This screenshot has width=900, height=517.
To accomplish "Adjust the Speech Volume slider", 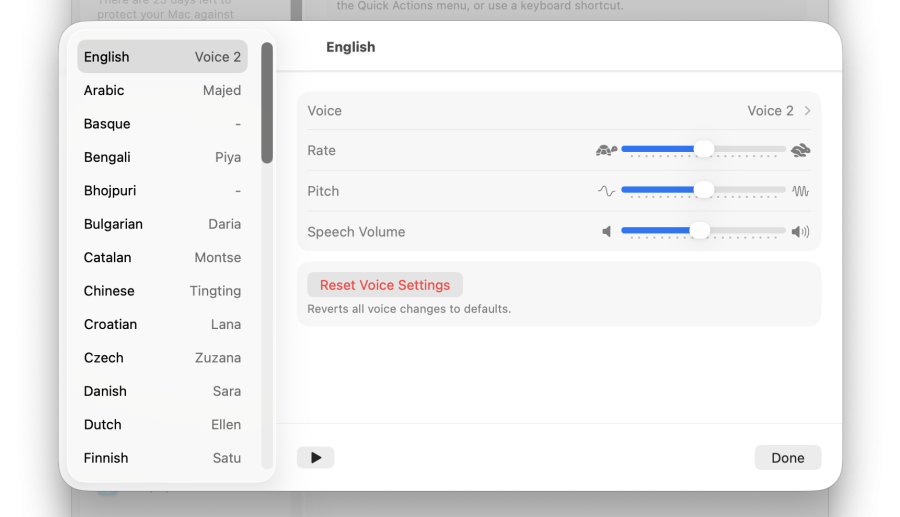I will [x=703, y=231].
